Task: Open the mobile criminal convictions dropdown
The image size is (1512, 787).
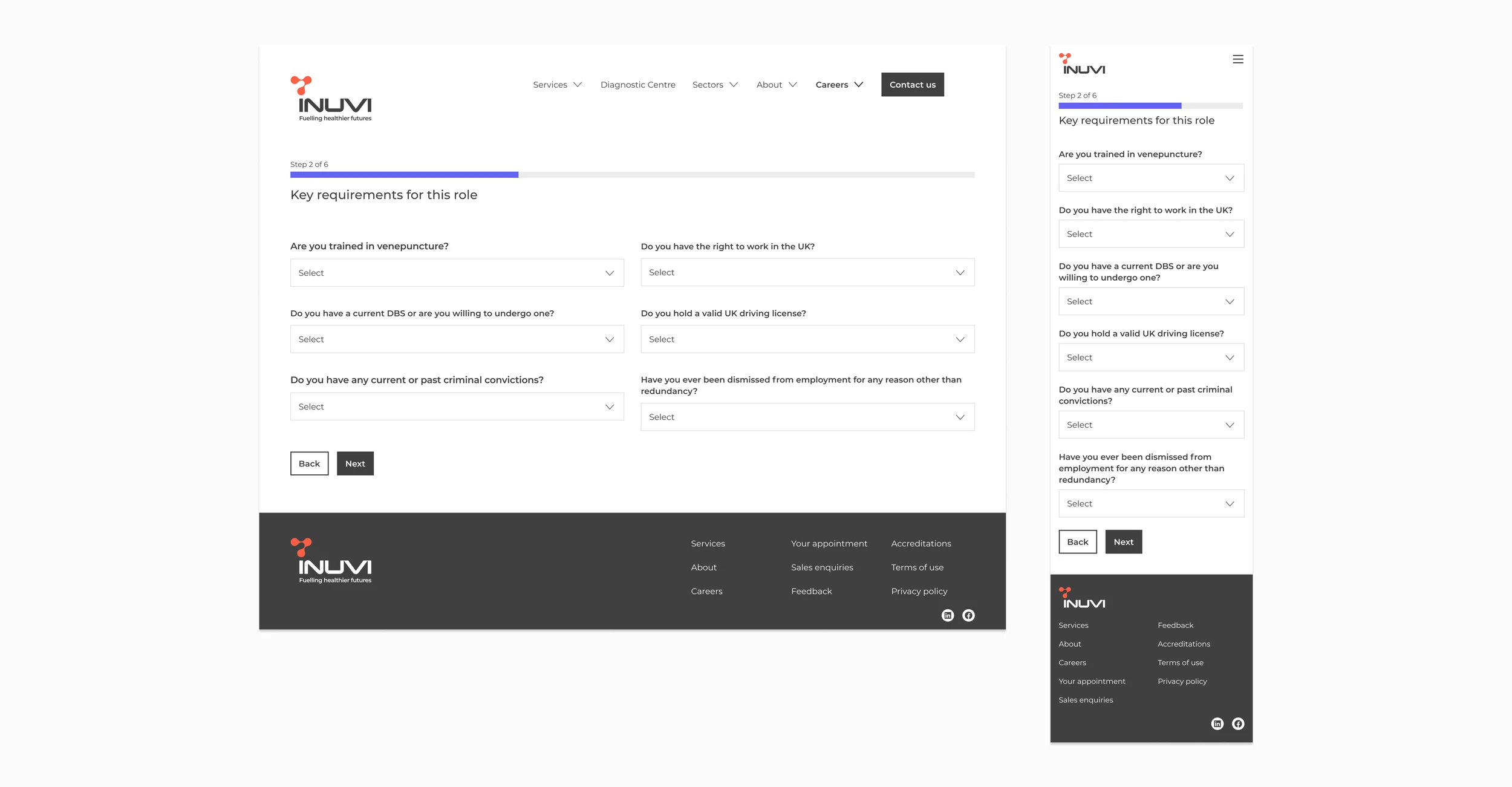Action: point(1151,425)
